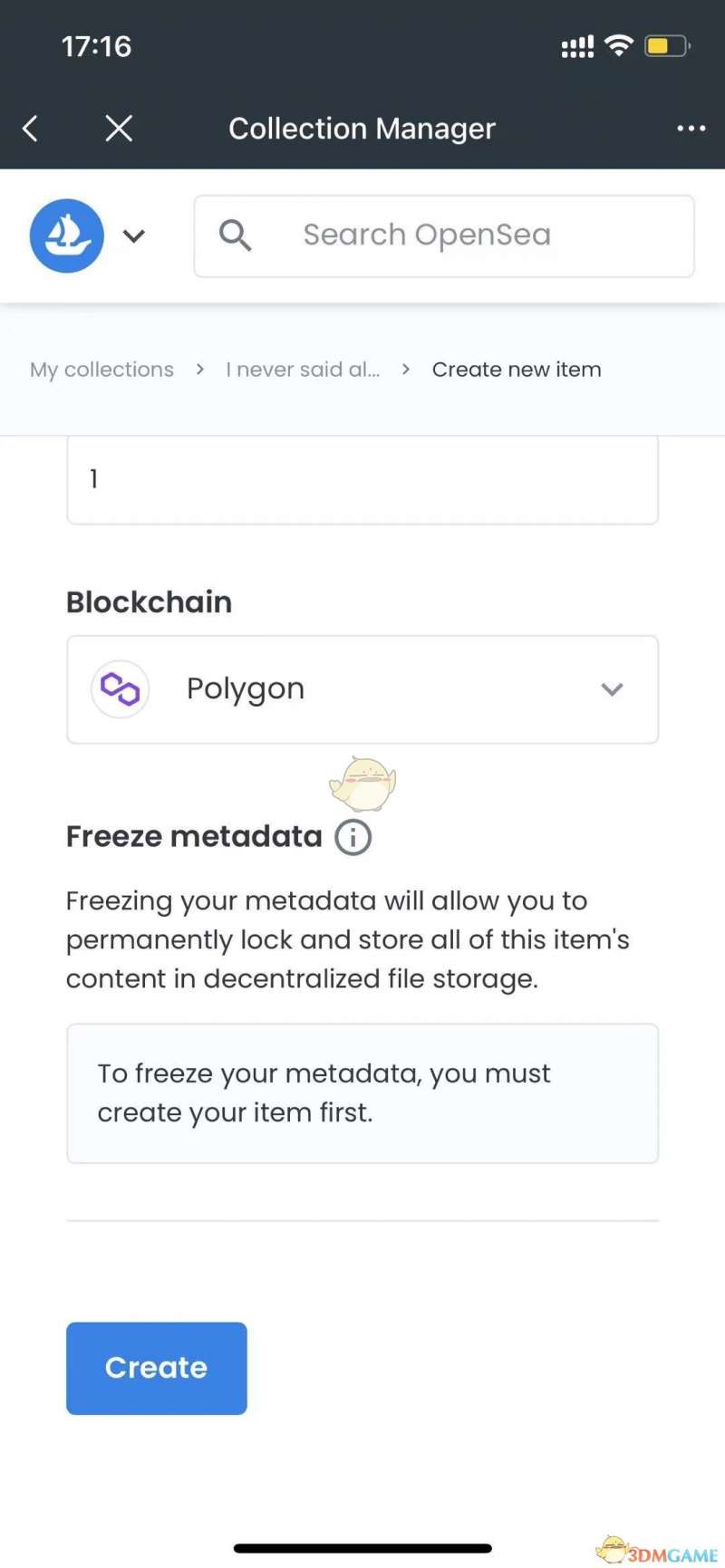Expand the chevron beside OpenSea logo

[x=134, y=236]
